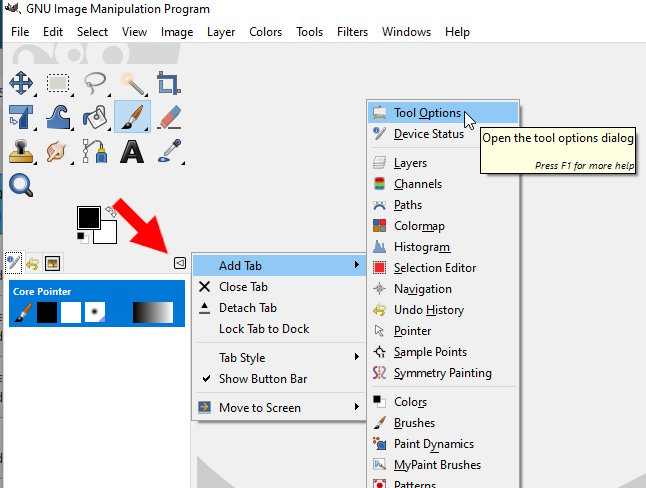Add the Navigation dialog
Screen dimensions: 646x488
pyautogui.click(x=443, y=289)
